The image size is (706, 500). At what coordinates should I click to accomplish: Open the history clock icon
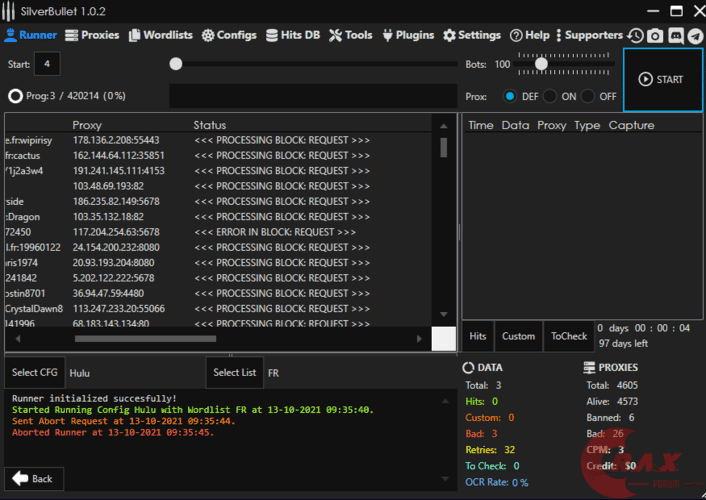click(636, 35)
